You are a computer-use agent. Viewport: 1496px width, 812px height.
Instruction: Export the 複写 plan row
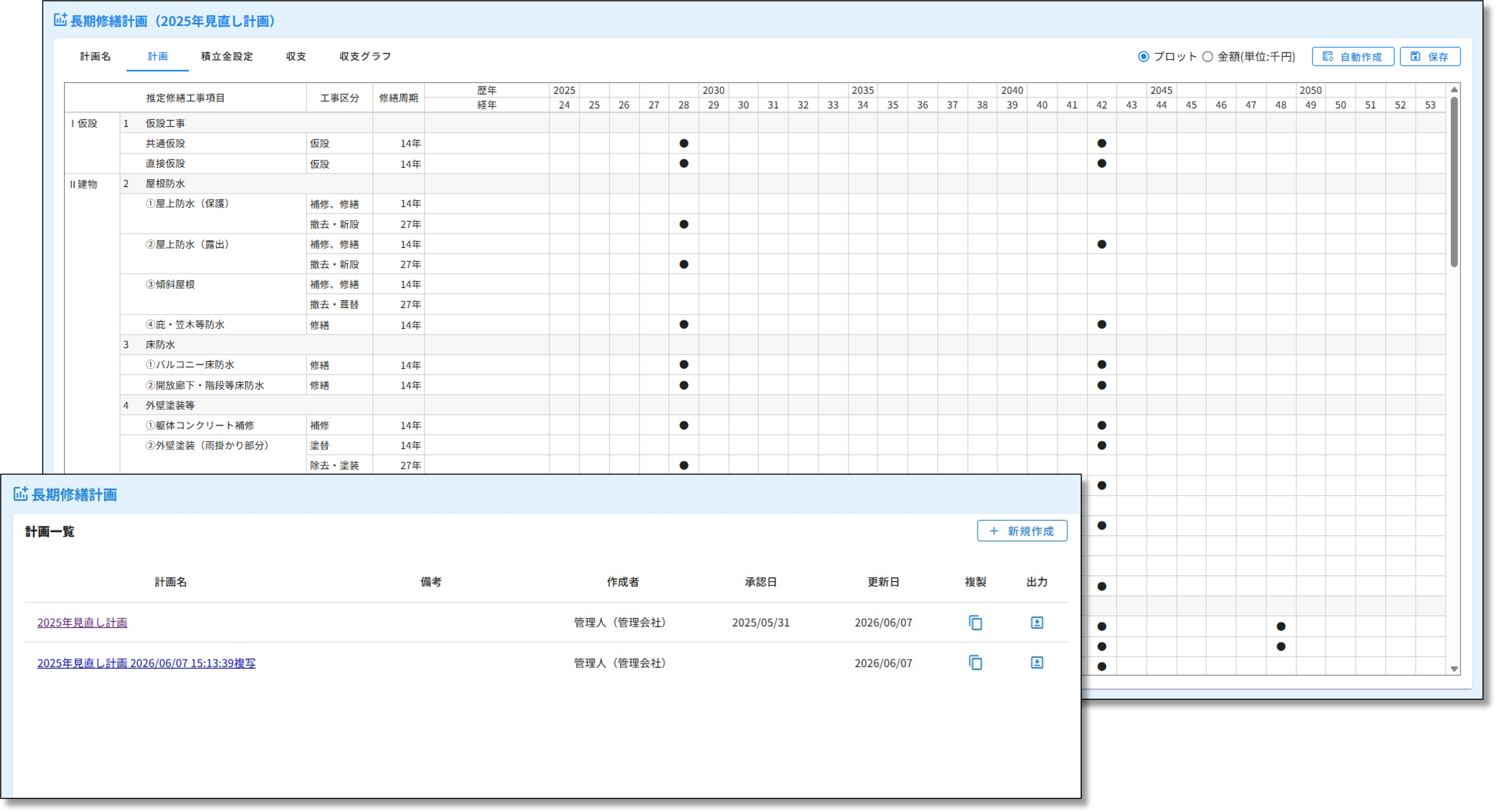[x=1037, y=663]
